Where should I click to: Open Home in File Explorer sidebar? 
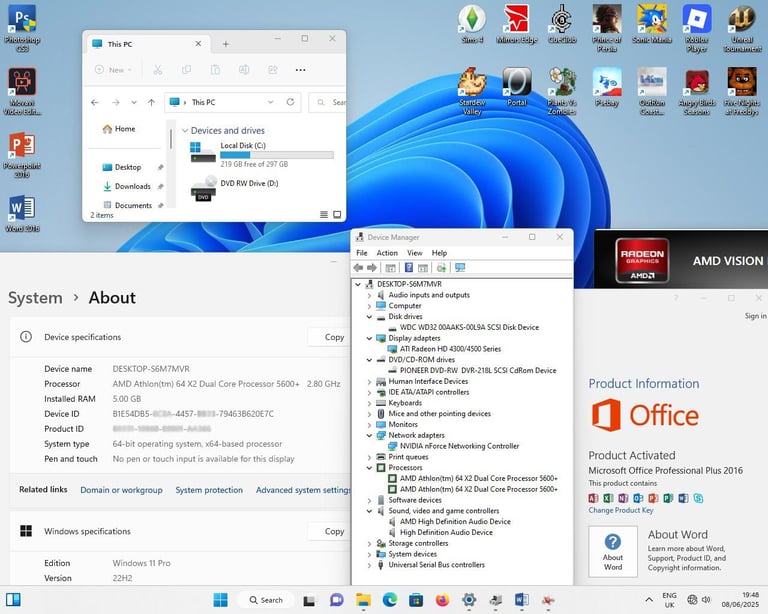tap(119, 129)
